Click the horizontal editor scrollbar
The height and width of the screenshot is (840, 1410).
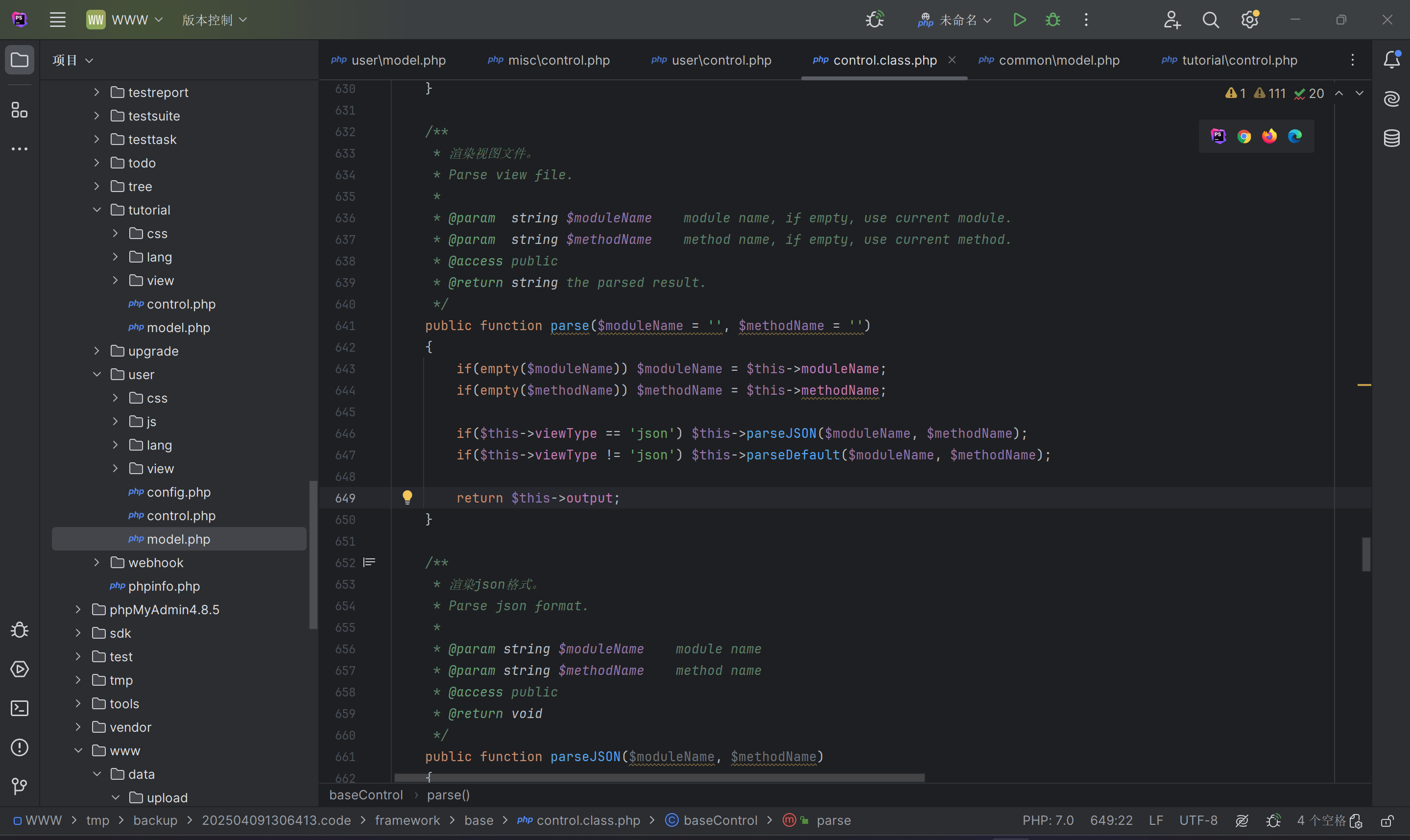[659, 778]
